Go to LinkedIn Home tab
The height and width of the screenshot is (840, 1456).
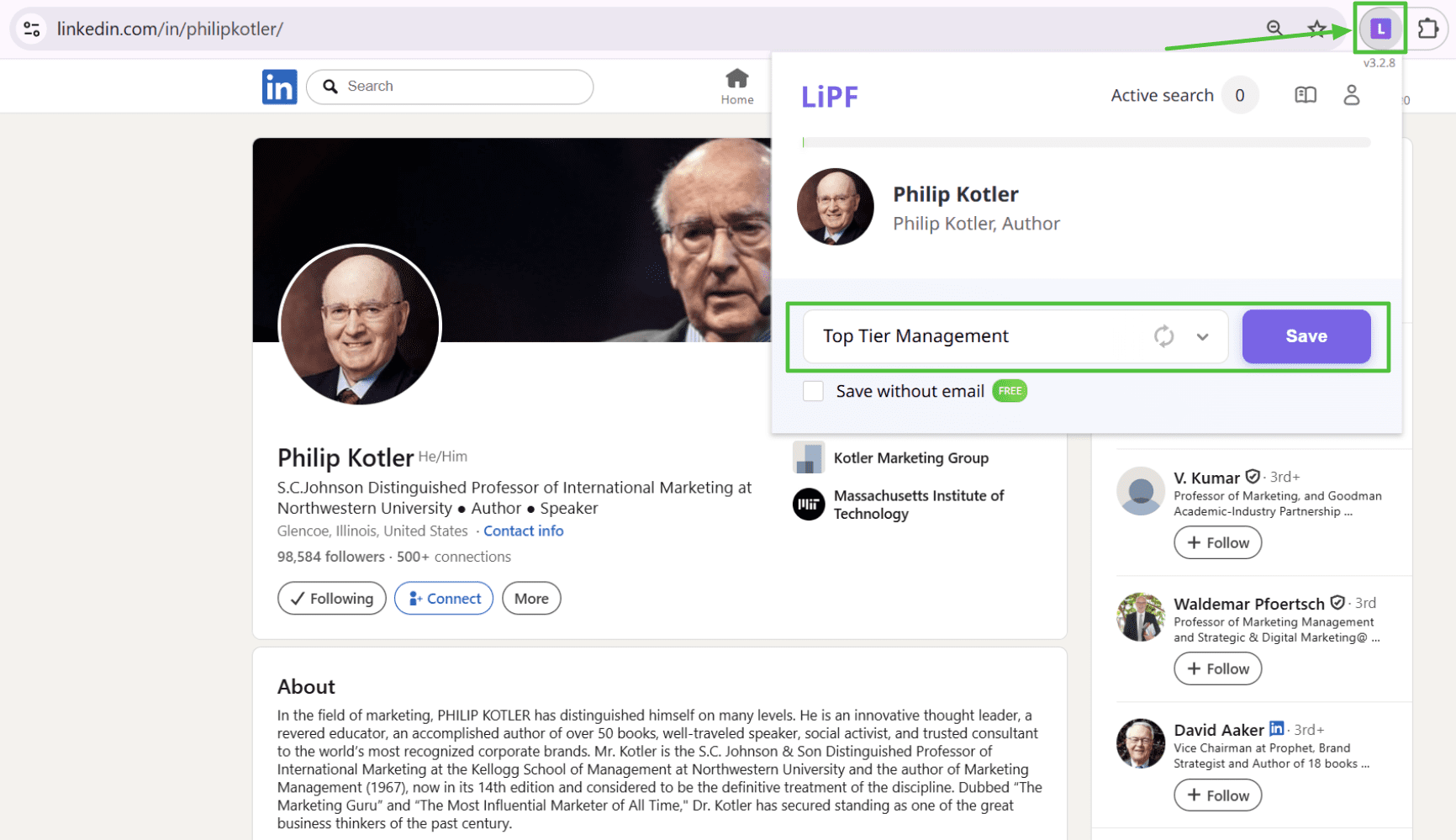click(736, 87)
